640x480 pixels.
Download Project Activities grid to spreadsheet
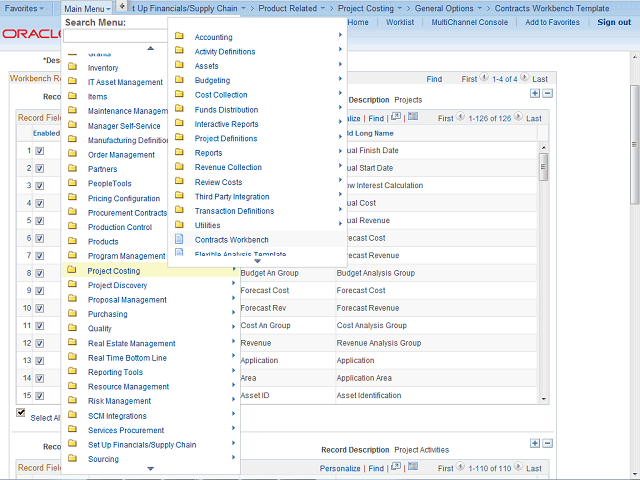point(413,467)
